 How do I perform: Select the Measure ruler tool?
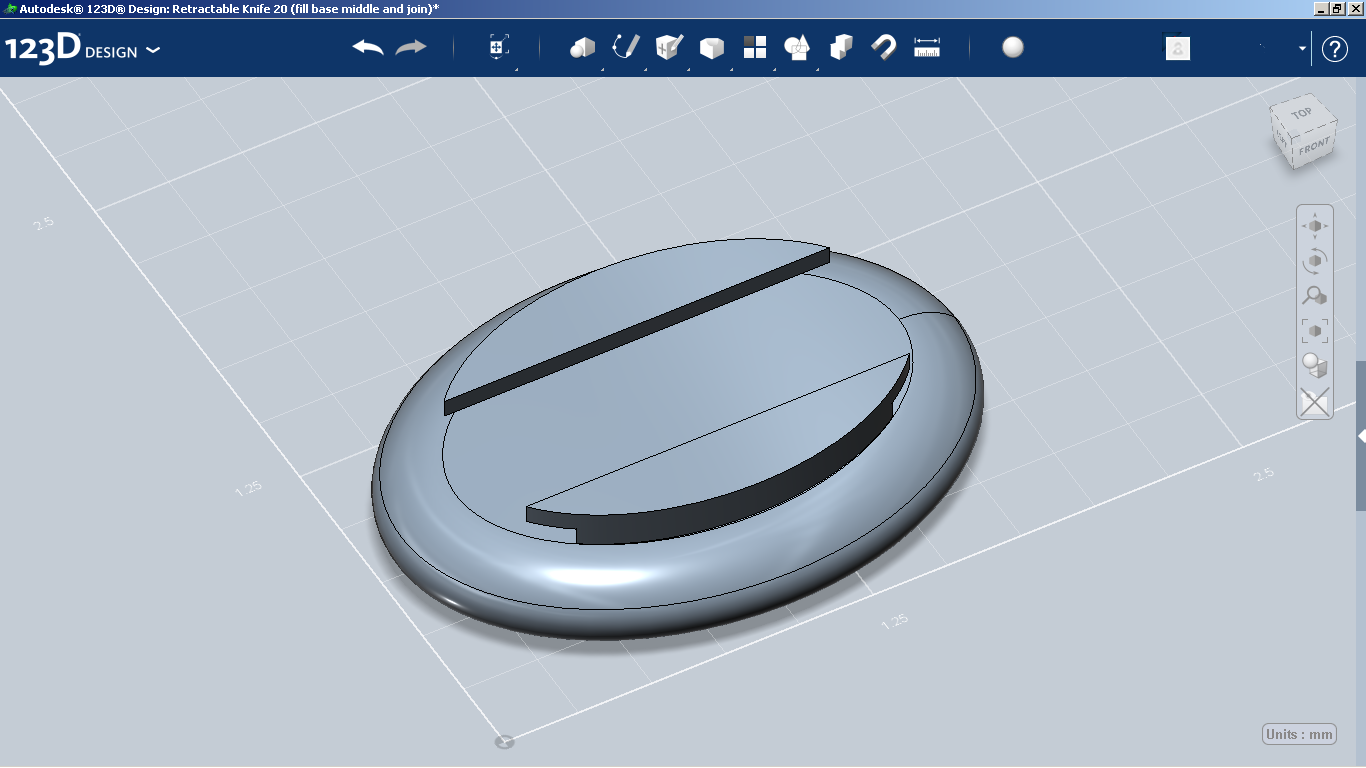click(x=928, y=48)
